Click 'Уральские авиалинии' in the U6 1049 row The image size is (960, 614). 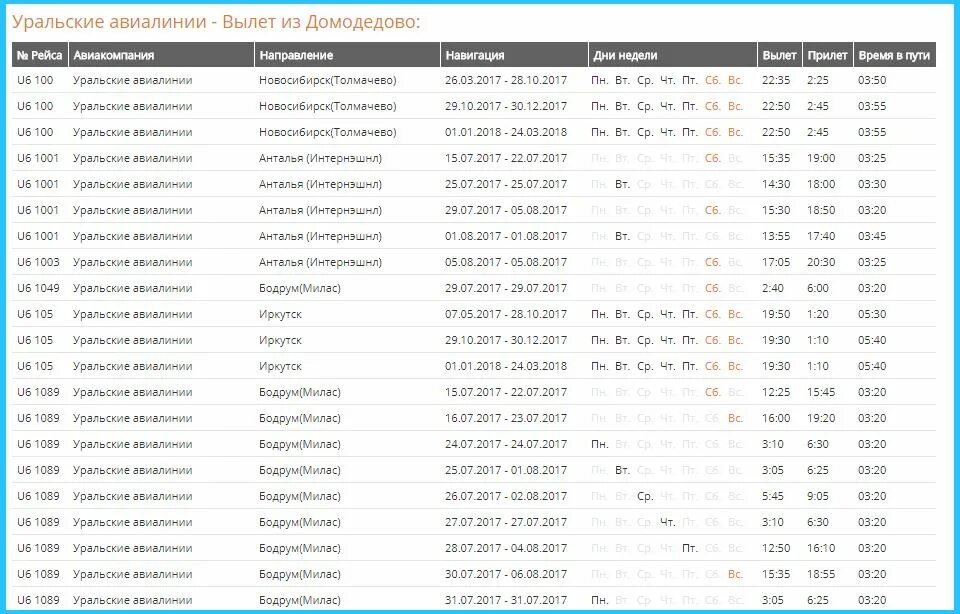(x=132, y=288)
